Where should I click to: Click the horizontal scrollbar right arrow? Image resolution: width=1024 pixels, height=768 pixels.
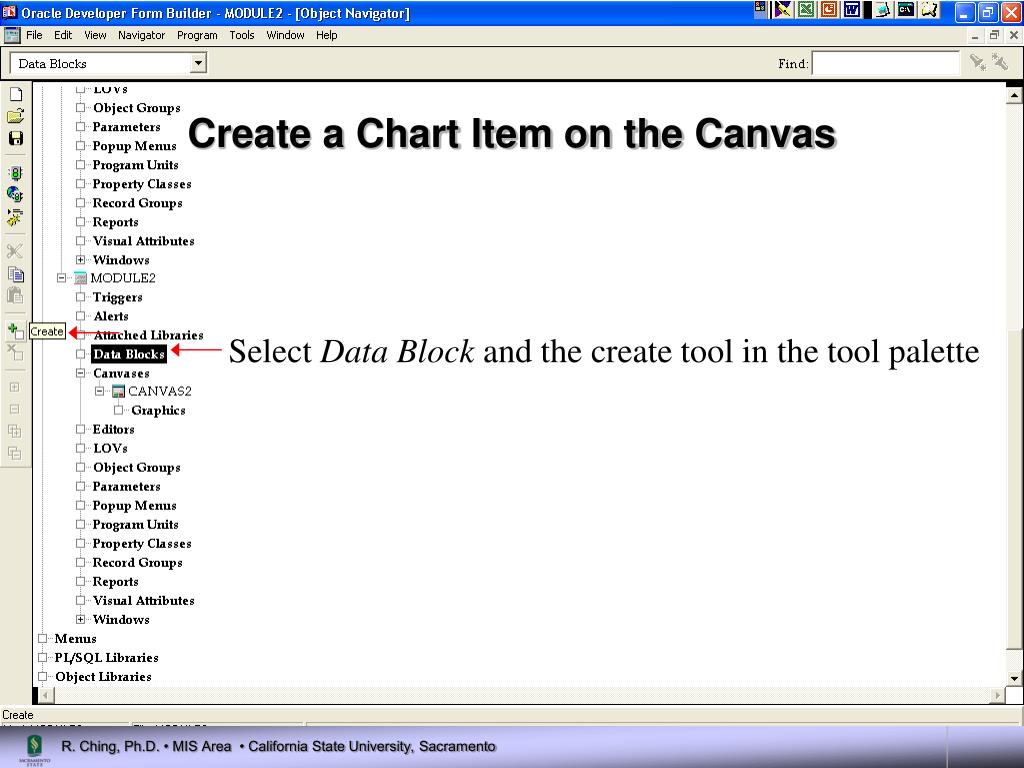click(997, 695)
